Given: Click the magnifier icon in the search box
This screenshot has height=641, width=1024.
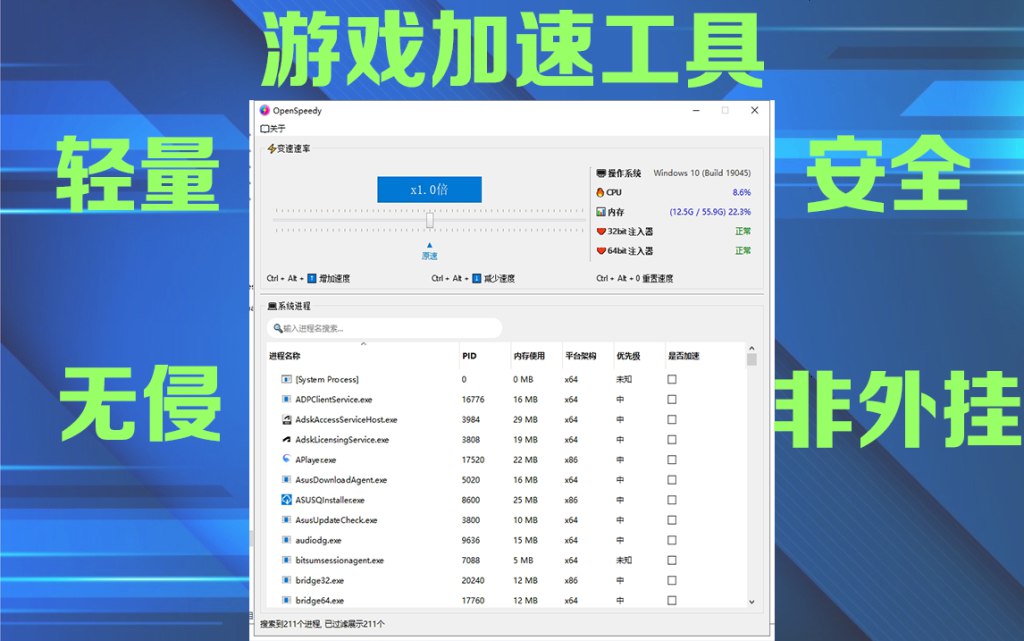Looking at the screenshot, I should click(276, 328).
